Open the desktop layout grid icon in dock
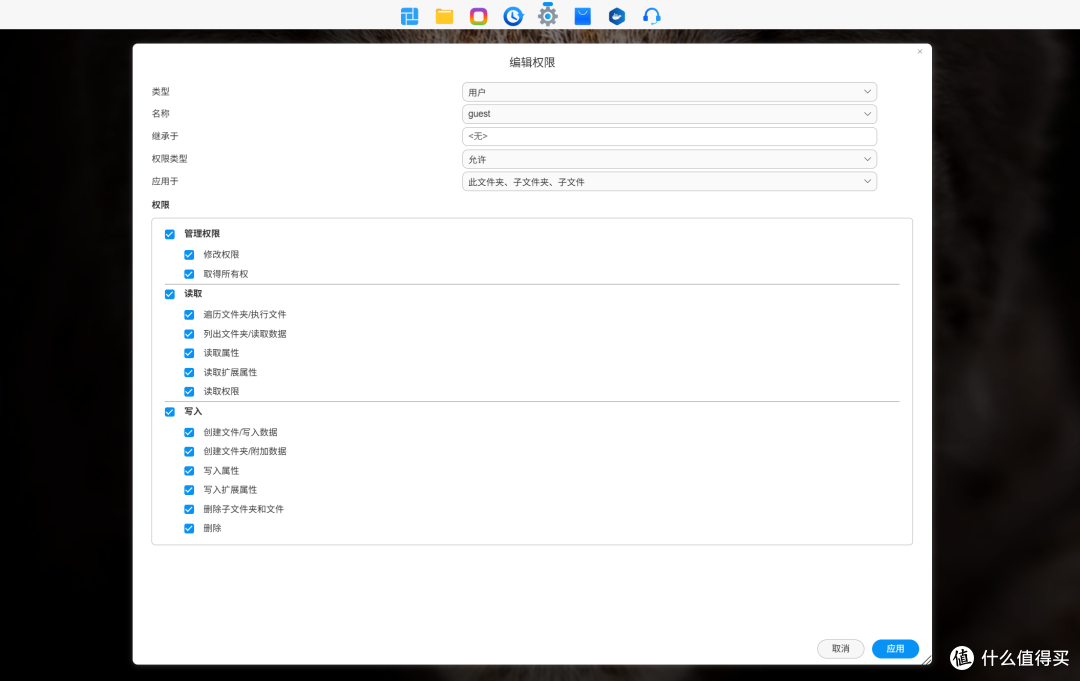 tap(410, 16)
